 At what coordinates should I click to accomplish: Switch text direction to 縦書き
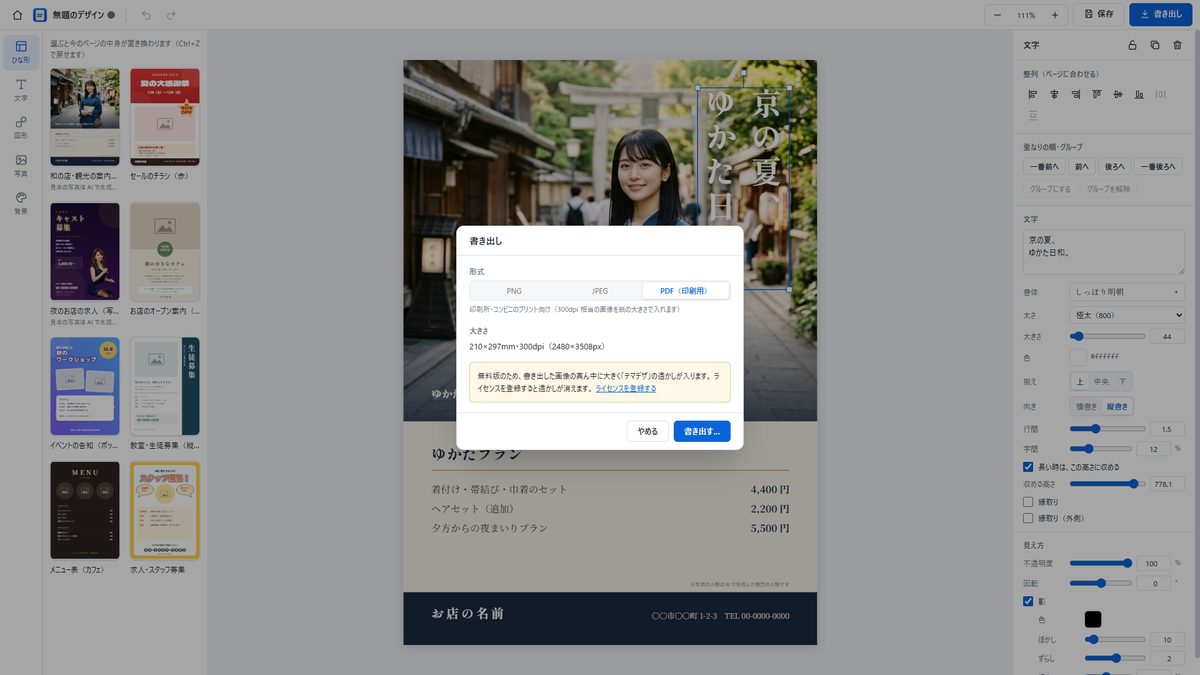[x=1116, y=406]
